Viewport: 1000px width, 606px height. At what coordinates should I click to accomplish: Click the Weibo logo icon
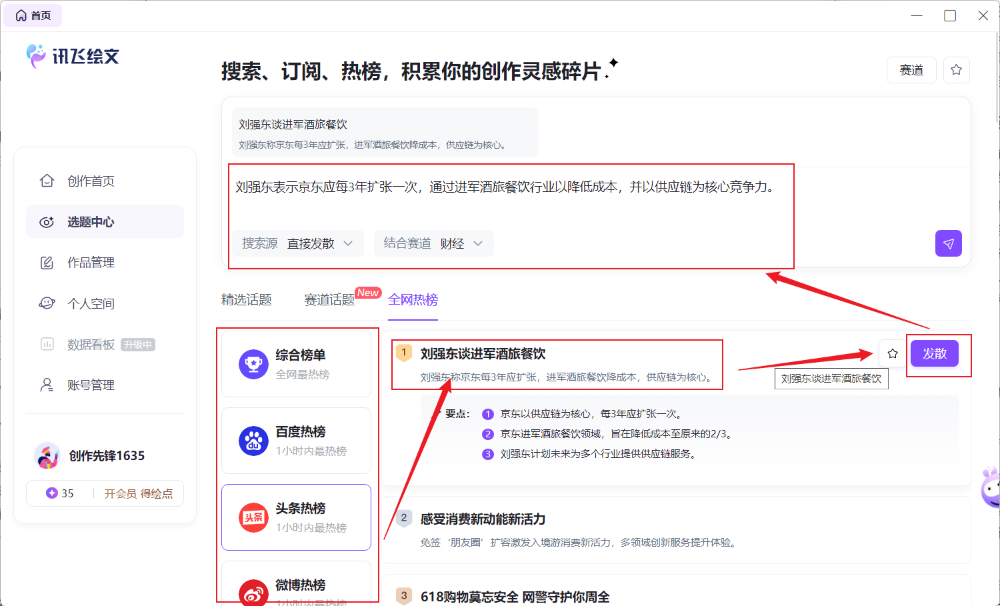pos(253,593)
